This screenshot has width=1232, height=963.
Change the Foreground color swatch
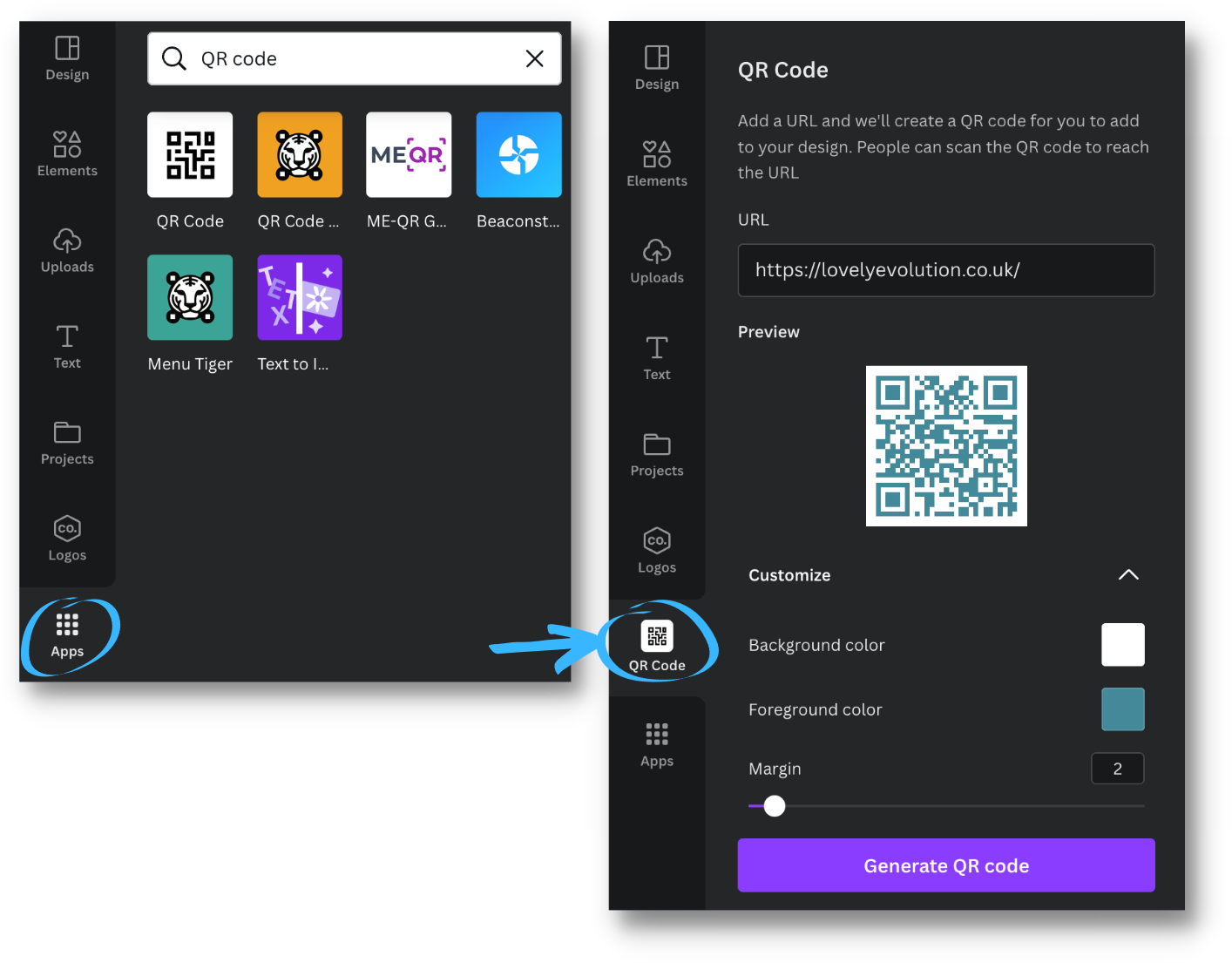click(x=1122, y=709)
